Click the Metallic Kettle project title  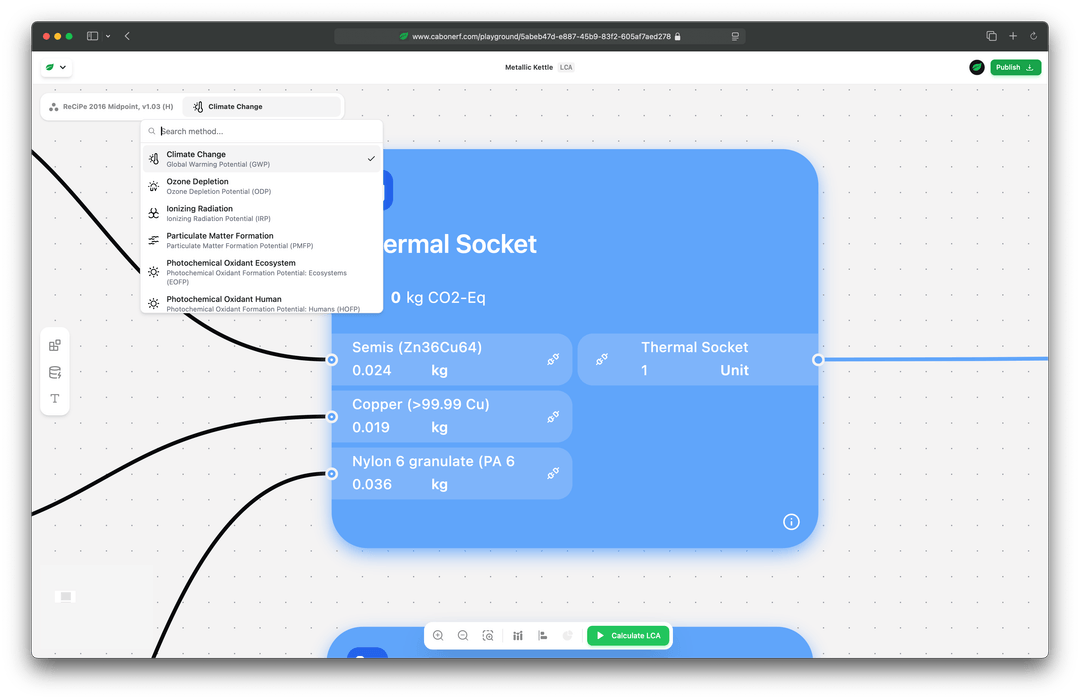point(529,68)
